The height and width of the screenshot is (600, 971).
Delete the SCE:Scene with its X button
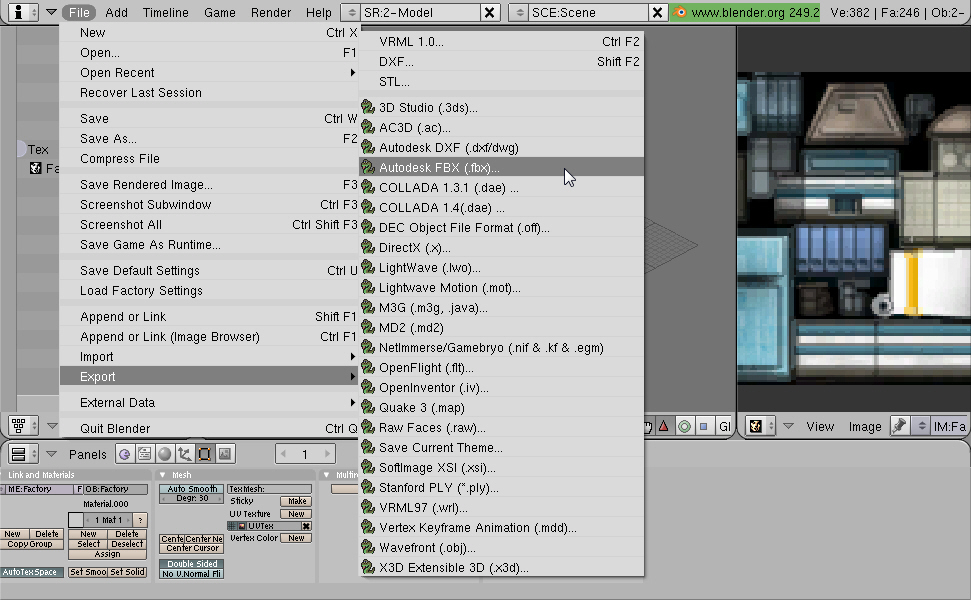point(657,12)
